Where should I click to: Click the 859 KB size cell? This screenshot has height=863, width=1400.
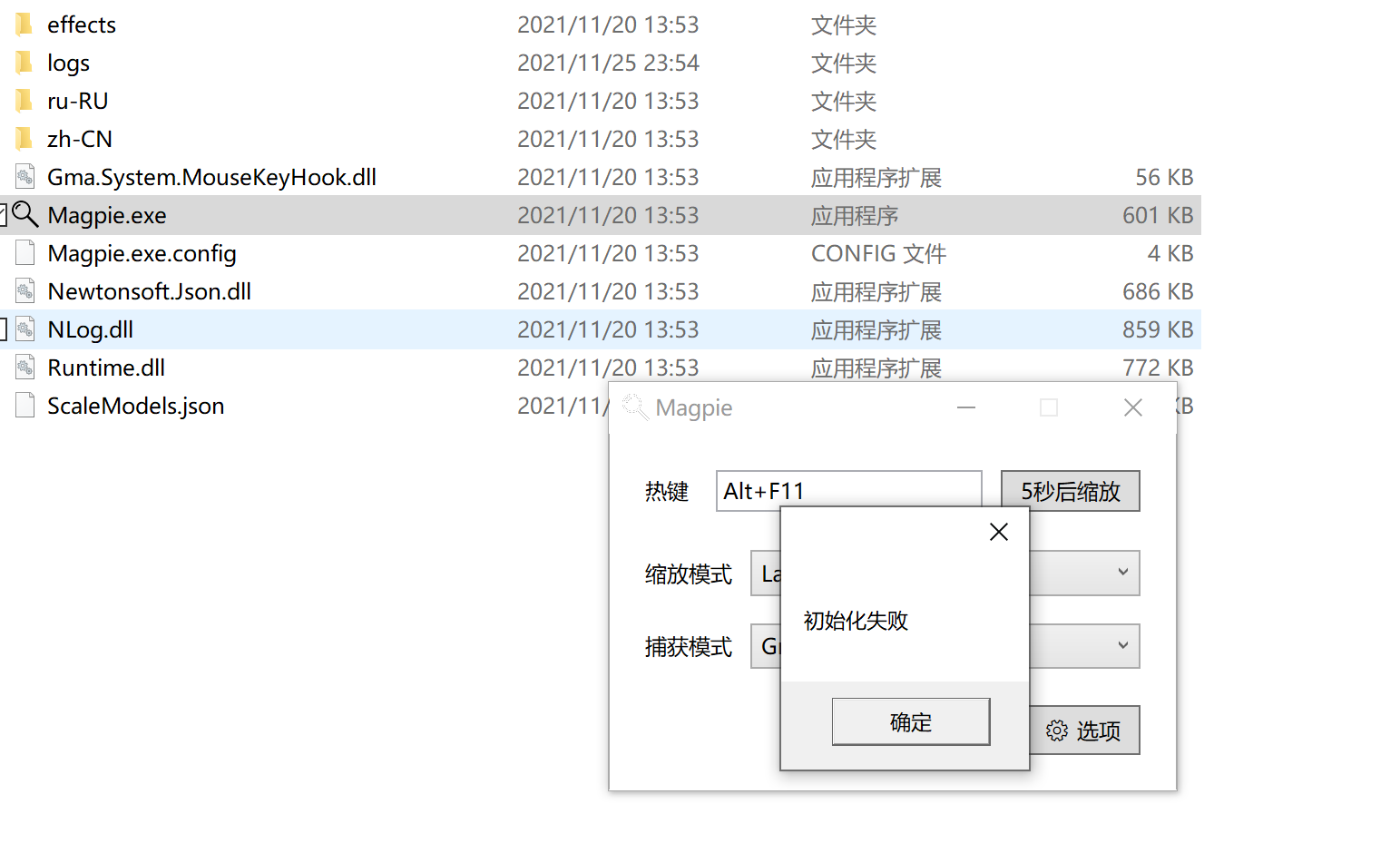(1158, 329)
